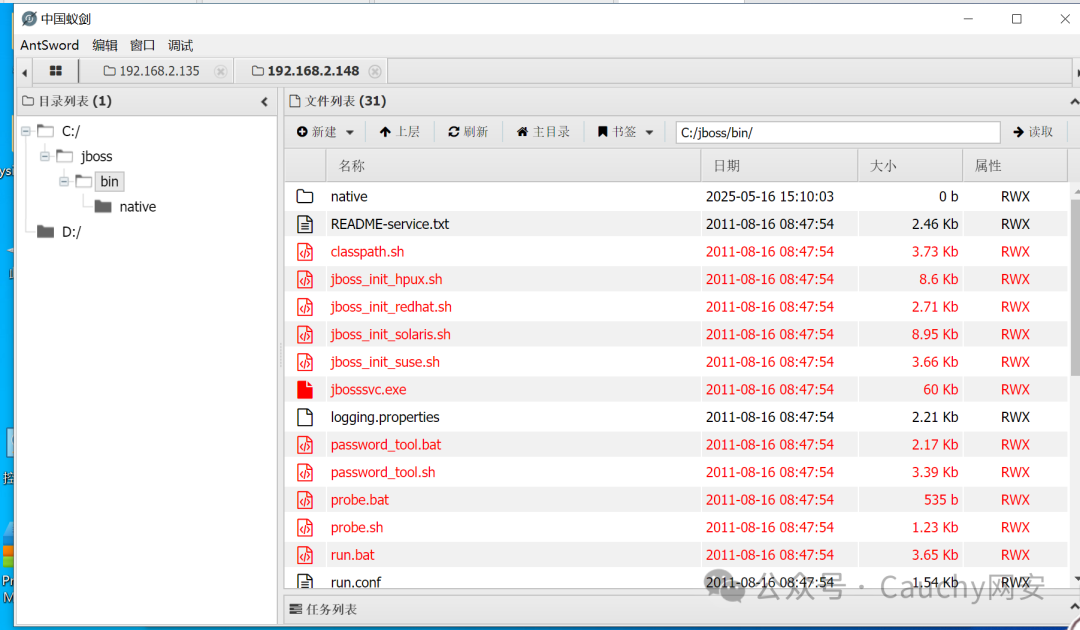Refresh the listing with 刷新
Image resolution: width=1080 pixels, height=630 pixels.
pyautogui.click(x=468, y=132)
